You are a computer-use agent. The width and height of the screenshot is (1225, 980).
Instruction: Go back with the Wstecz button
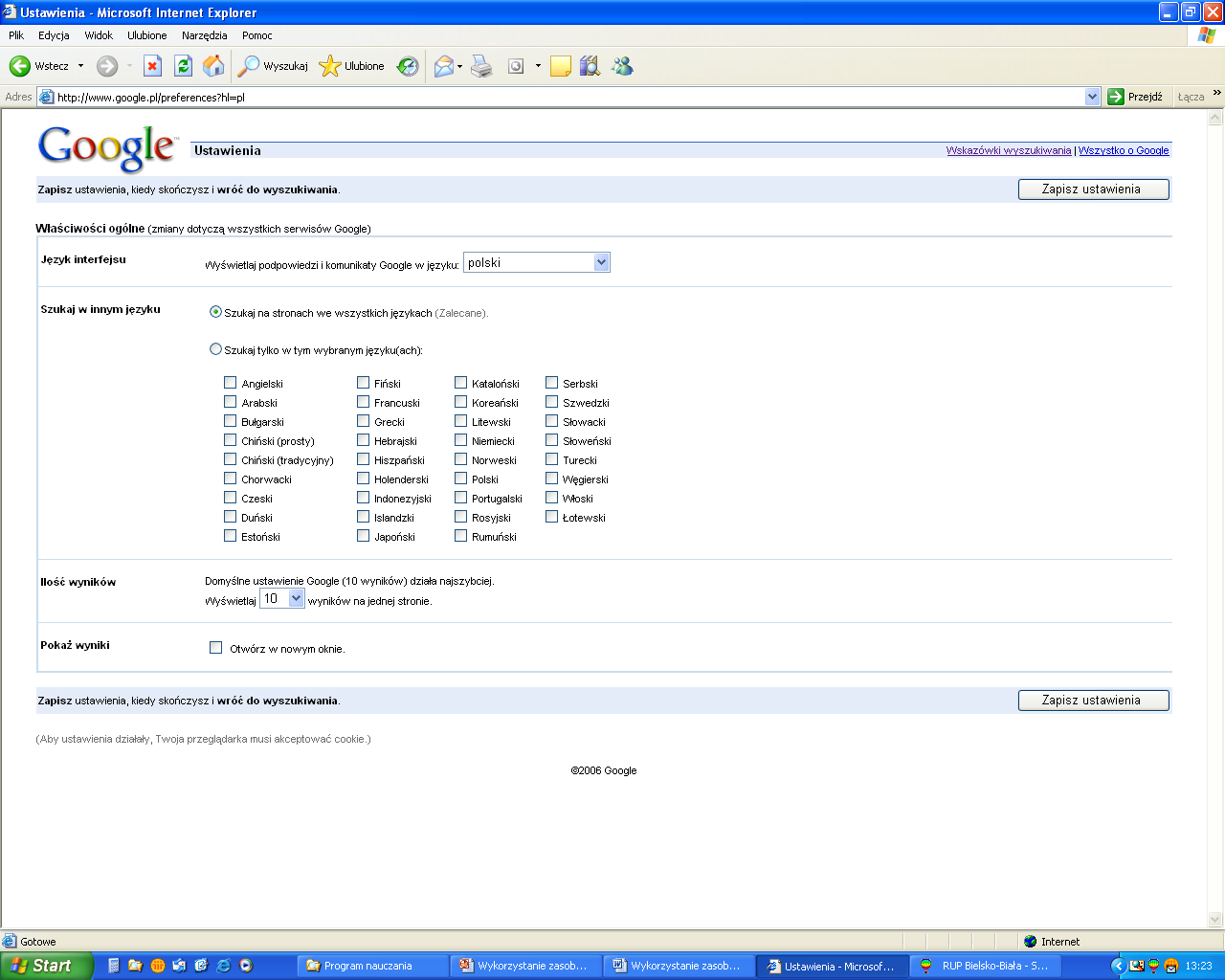tap(39, 66)
